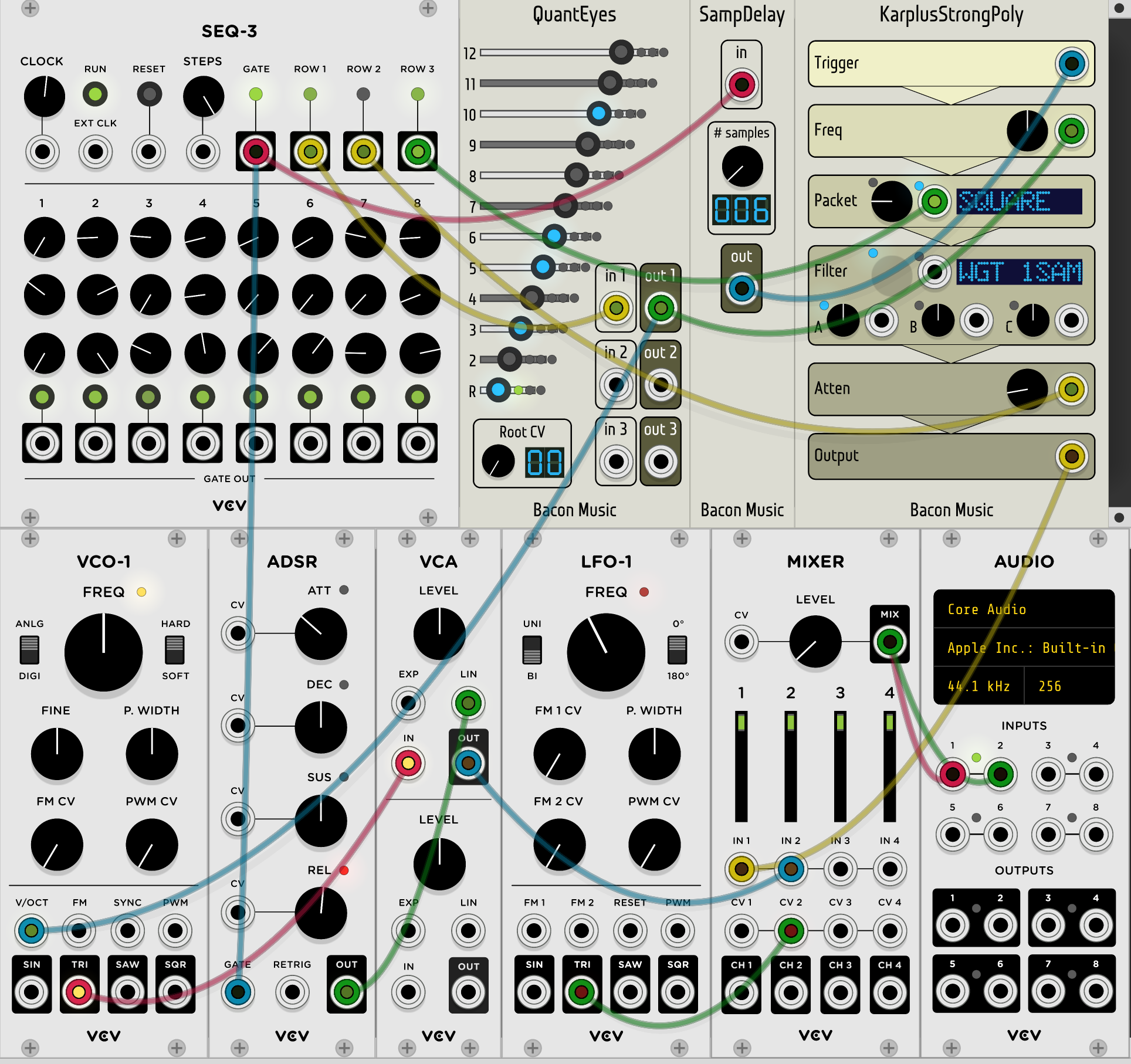Image resolution: width=1131 pixels, height=1064 pixels.
Task: Click the LFO-1 large FREQ knob
Action: [606, 652]
